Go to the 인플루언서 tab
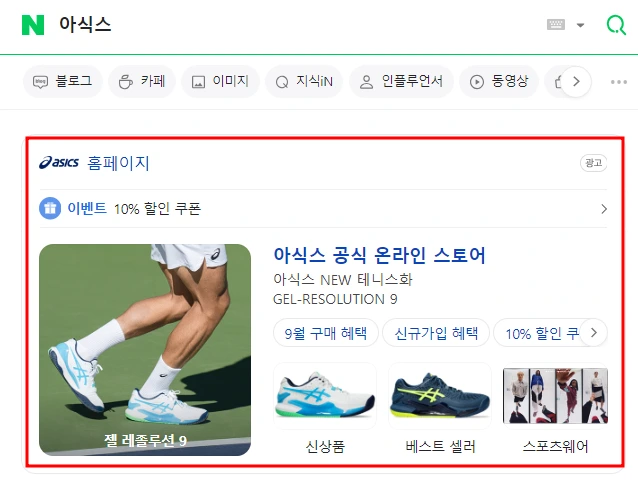 pos(401,81)
